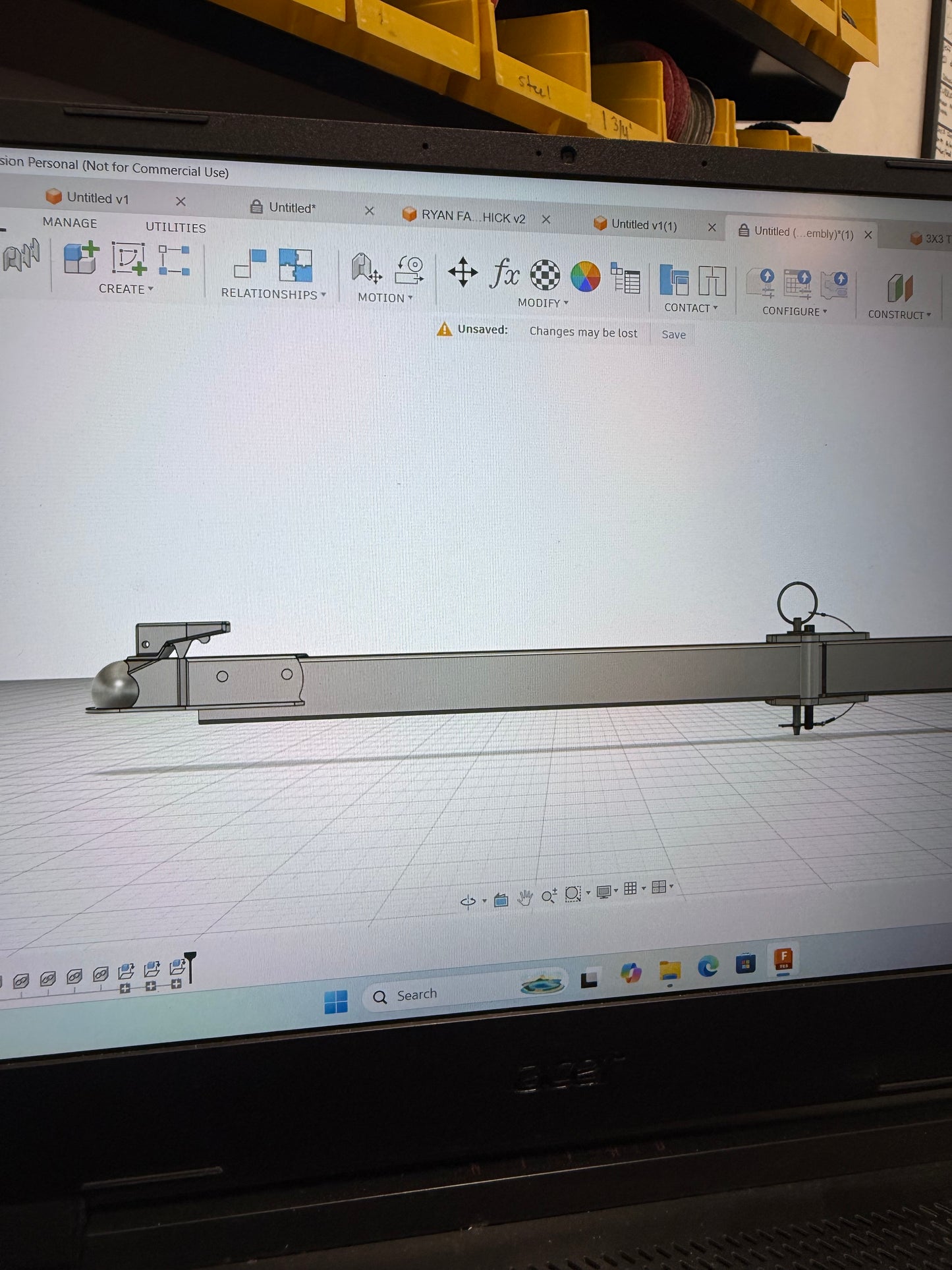This screenshot has width=952, height=1270.
Task: Click the Task View taskbar icon
Action: point(589,979)
